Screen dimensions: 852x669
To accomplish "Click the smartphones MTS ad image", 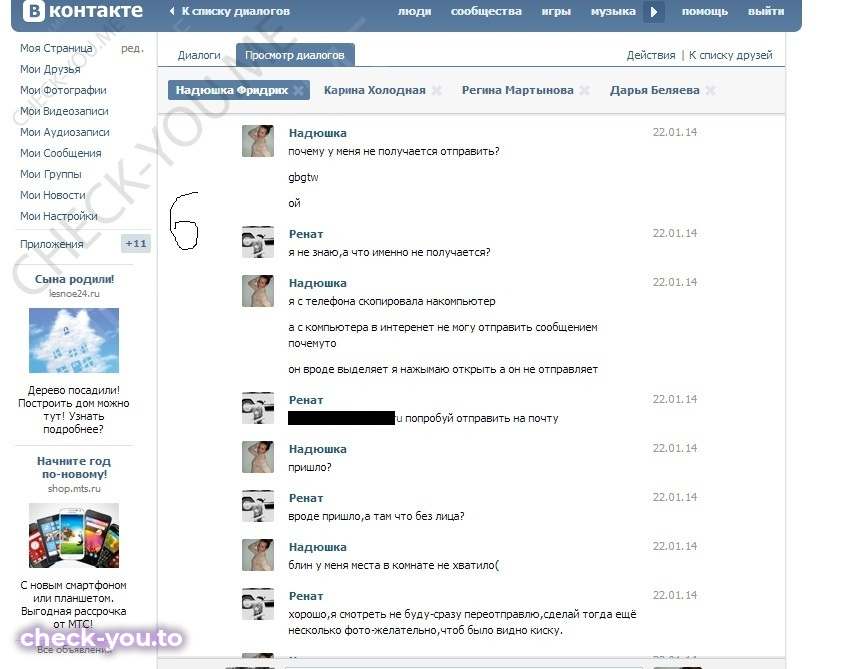I will pos(74,536).
